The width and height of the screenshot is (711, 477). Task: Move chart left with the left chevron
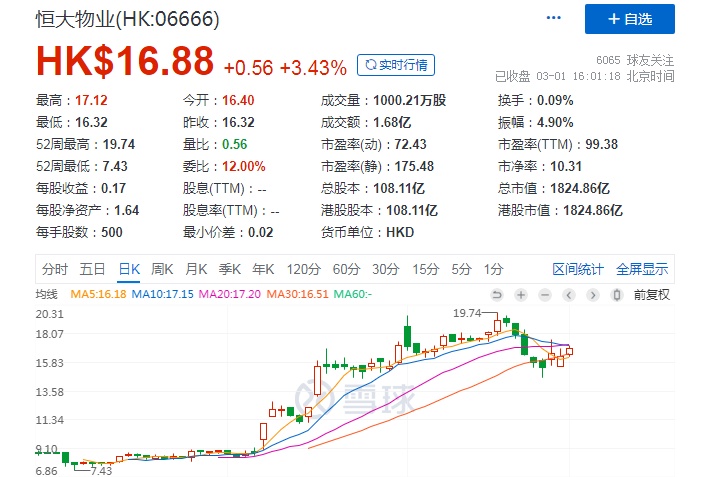569,295
